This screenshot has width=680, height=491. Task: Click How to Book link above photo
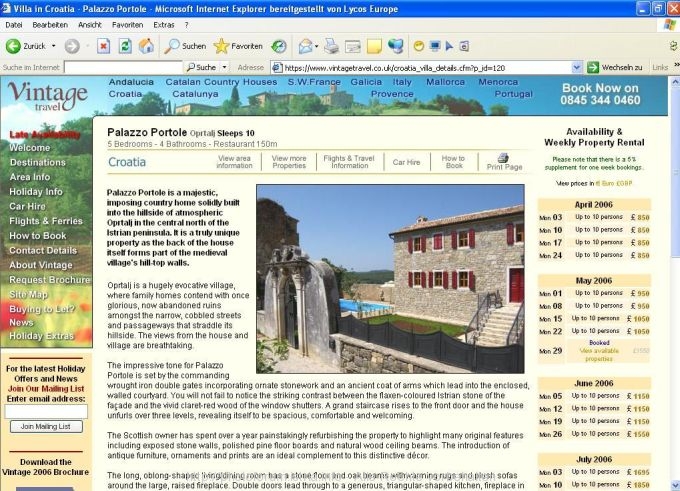453,162
